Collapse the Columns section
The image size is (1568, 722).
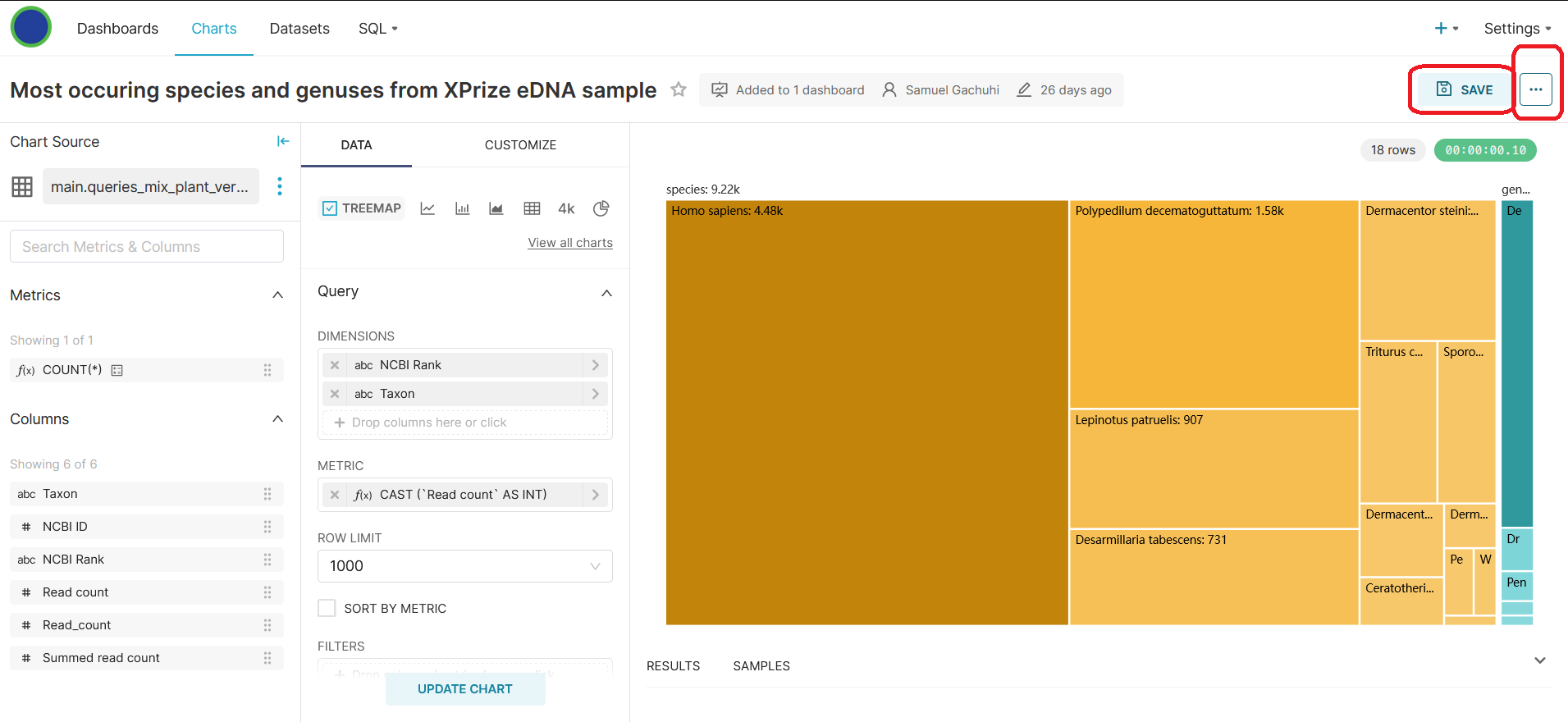[277, 419]
